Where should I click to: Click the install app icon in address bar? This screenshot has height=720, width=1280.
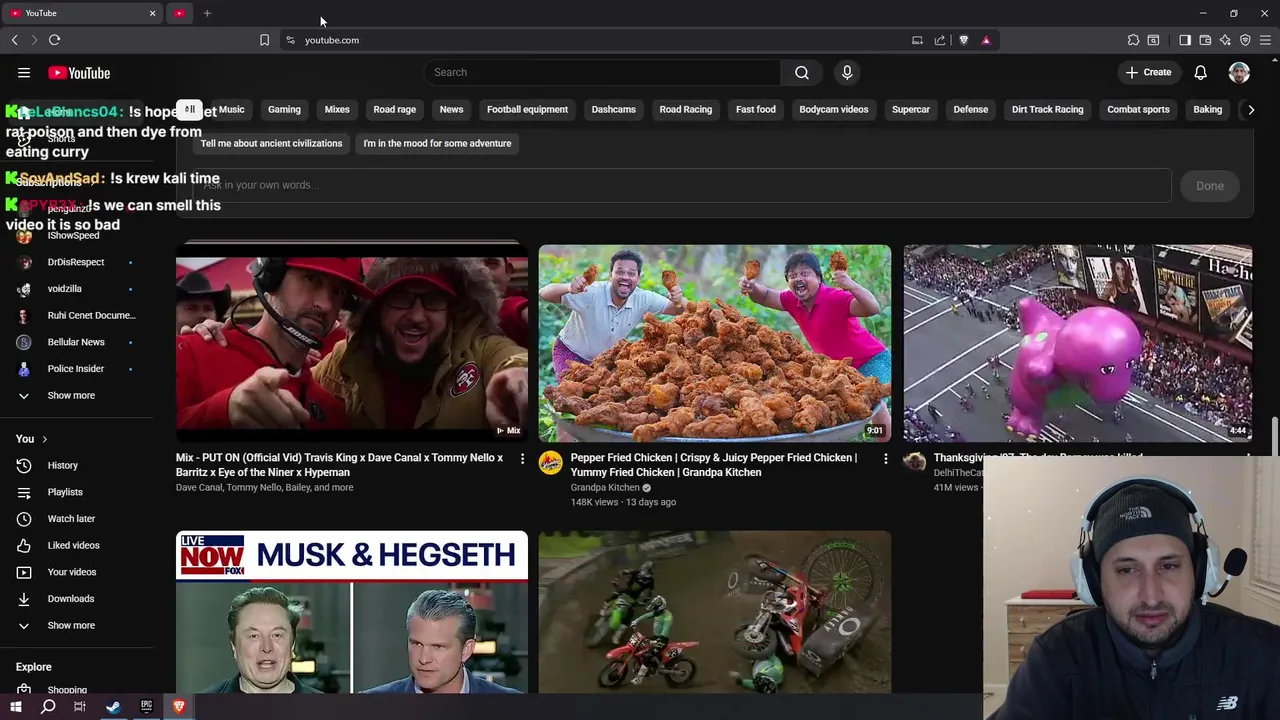pos(917,40)
